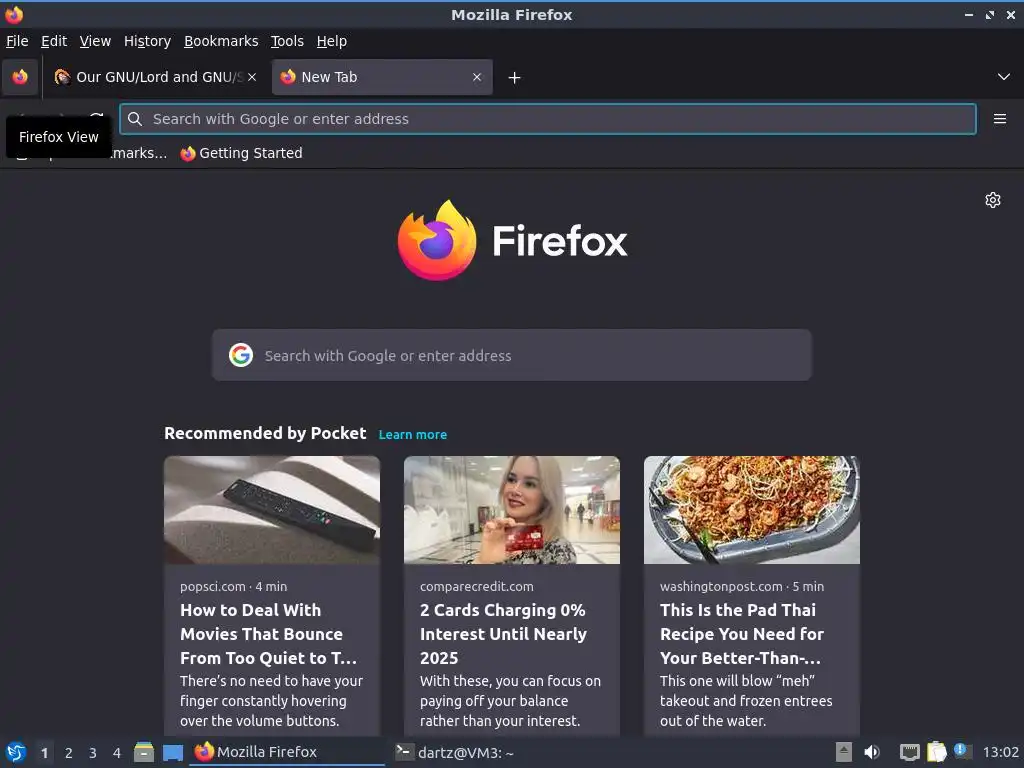Open '2 Cards Charging 0% Interest' article title
This screenshot has width=1024, height=768.
coord(504,633)
